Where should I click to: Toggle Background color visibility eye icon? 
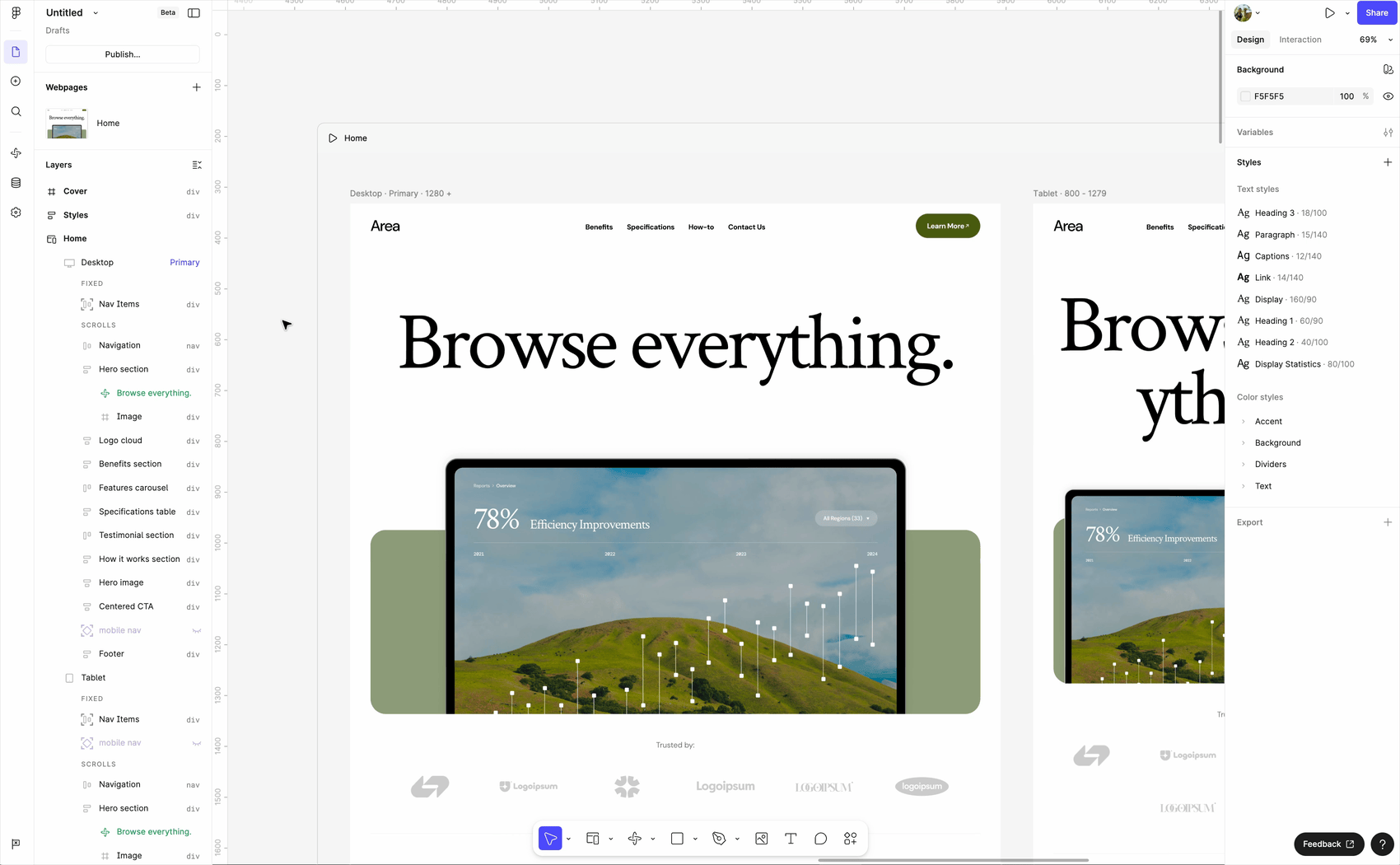click(x=1388, y=96)
